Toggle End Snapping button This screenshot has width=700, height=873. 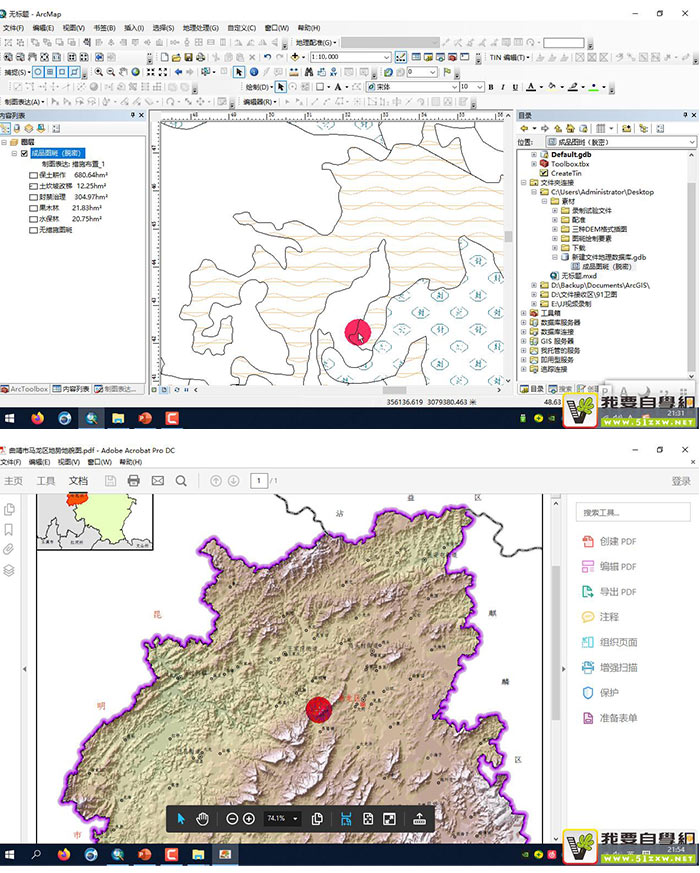coord(50,72)
